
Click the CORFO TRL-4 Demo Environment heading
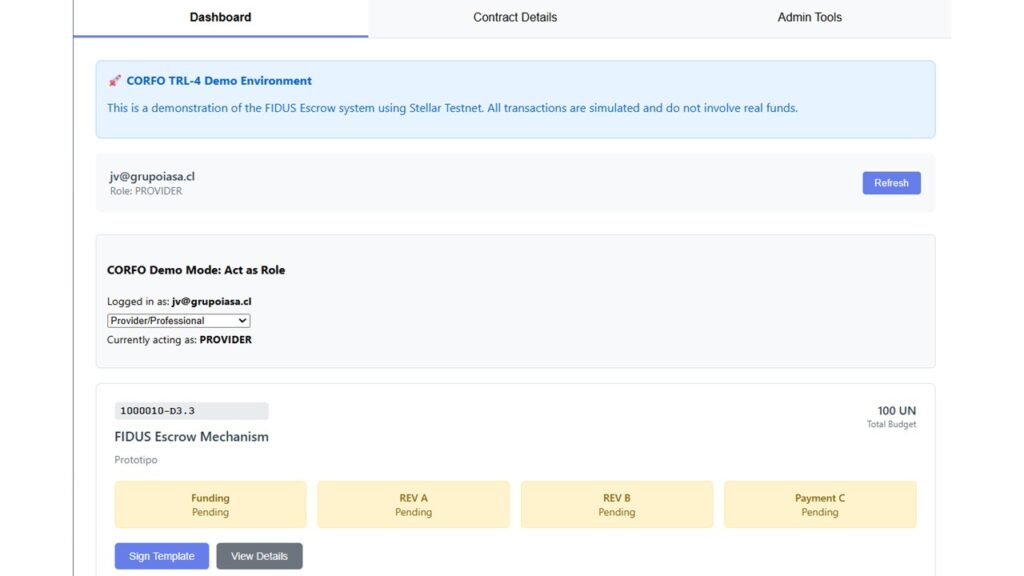click(x=219, y=81)
